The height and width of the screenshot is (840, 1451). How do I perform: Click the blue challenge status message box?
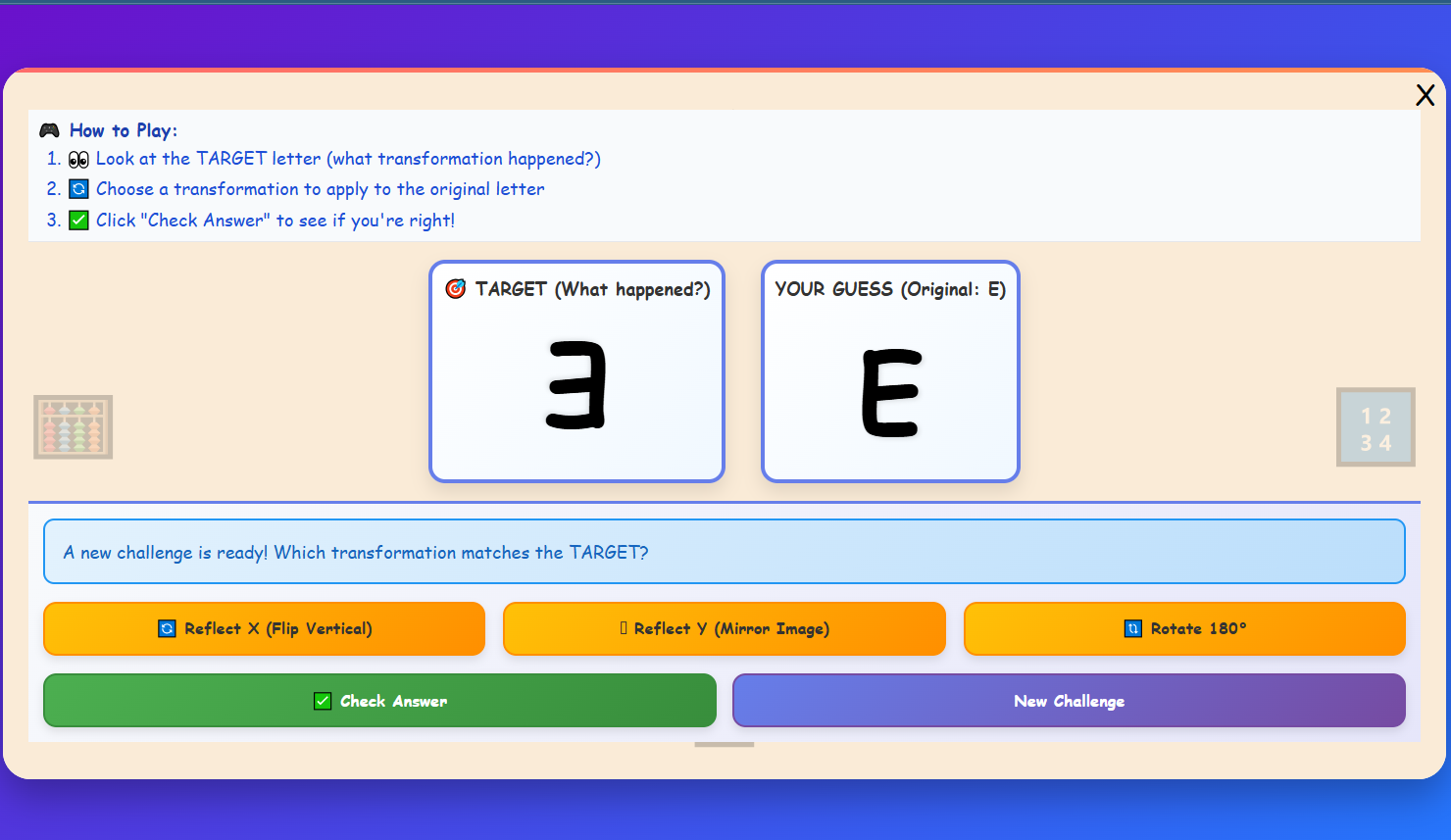[x=724, y=552]
